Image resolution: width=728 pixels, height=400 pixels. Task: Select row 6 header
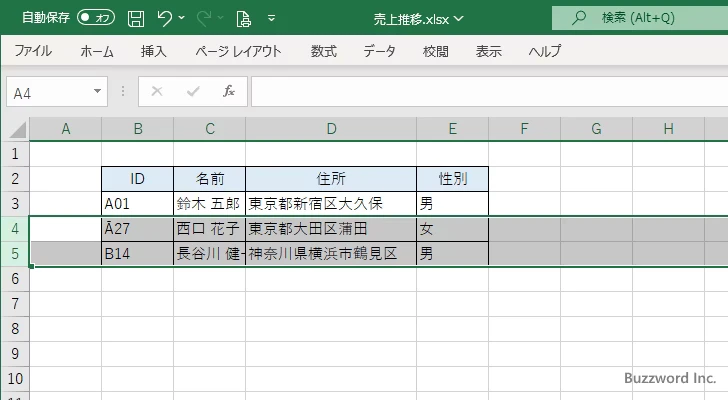click(x=15, y=279)
